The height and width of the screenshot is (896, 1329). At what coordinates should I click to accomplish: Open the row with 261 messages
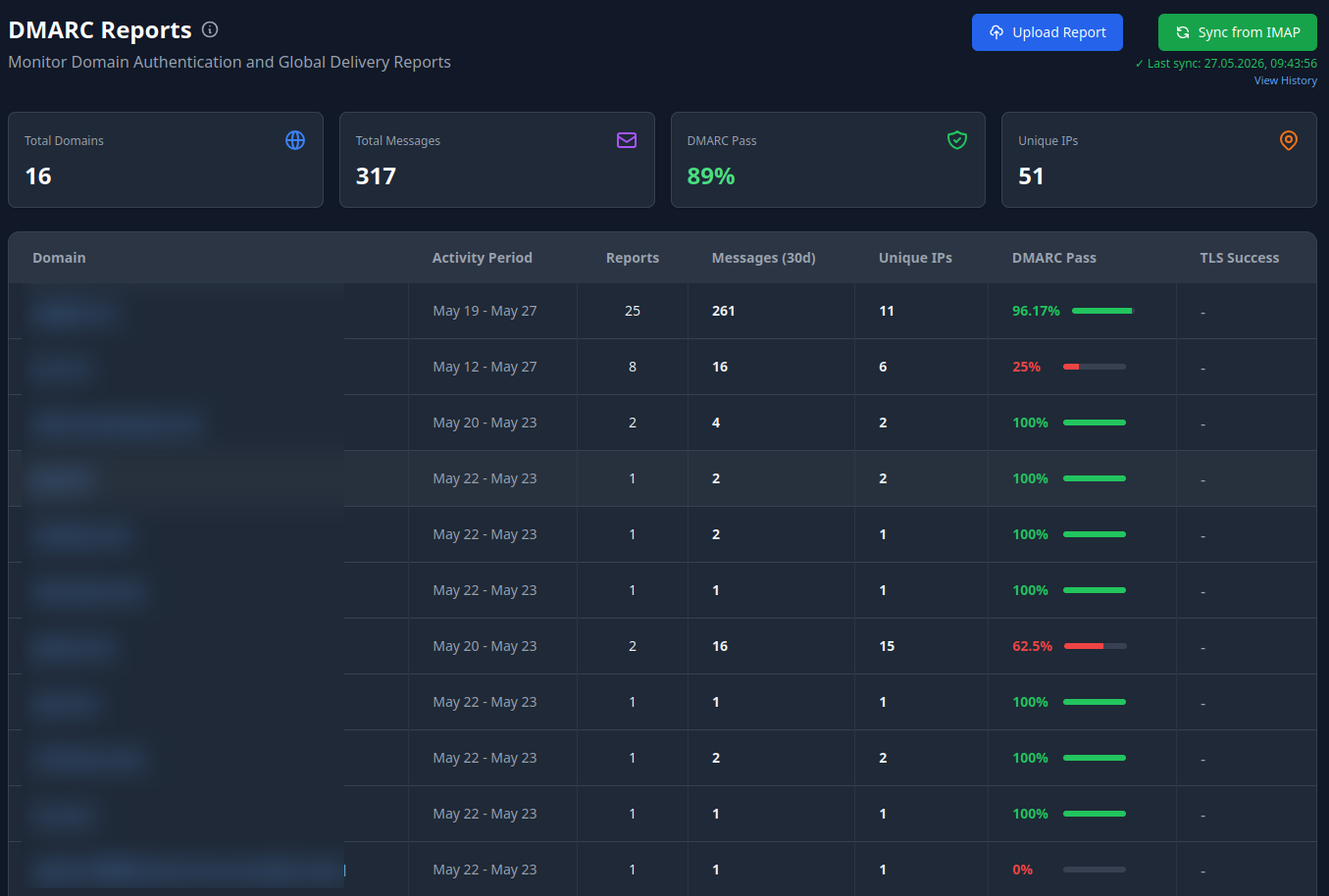click(662, 311)
